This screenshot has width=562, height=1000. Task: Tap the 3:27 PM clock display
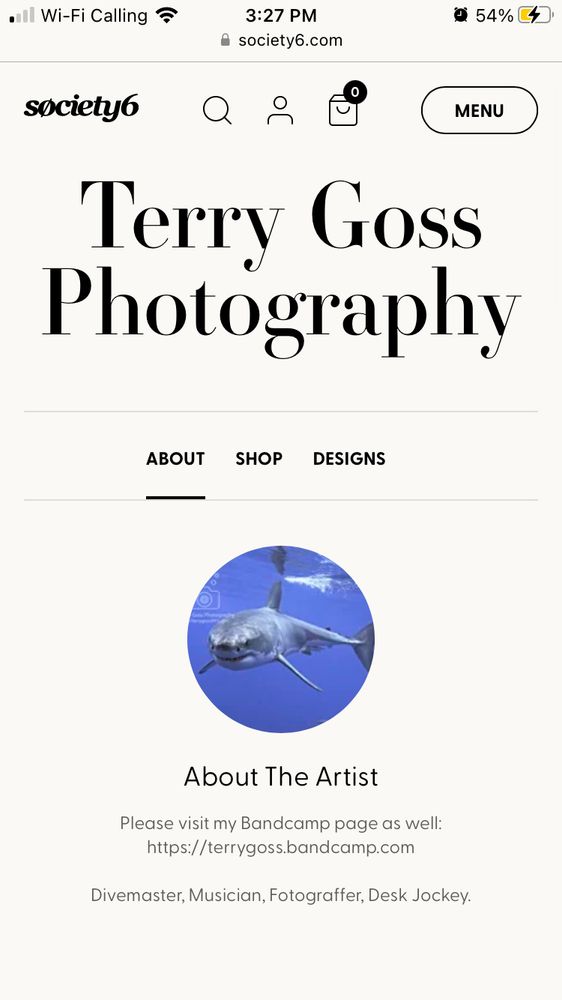281,15
